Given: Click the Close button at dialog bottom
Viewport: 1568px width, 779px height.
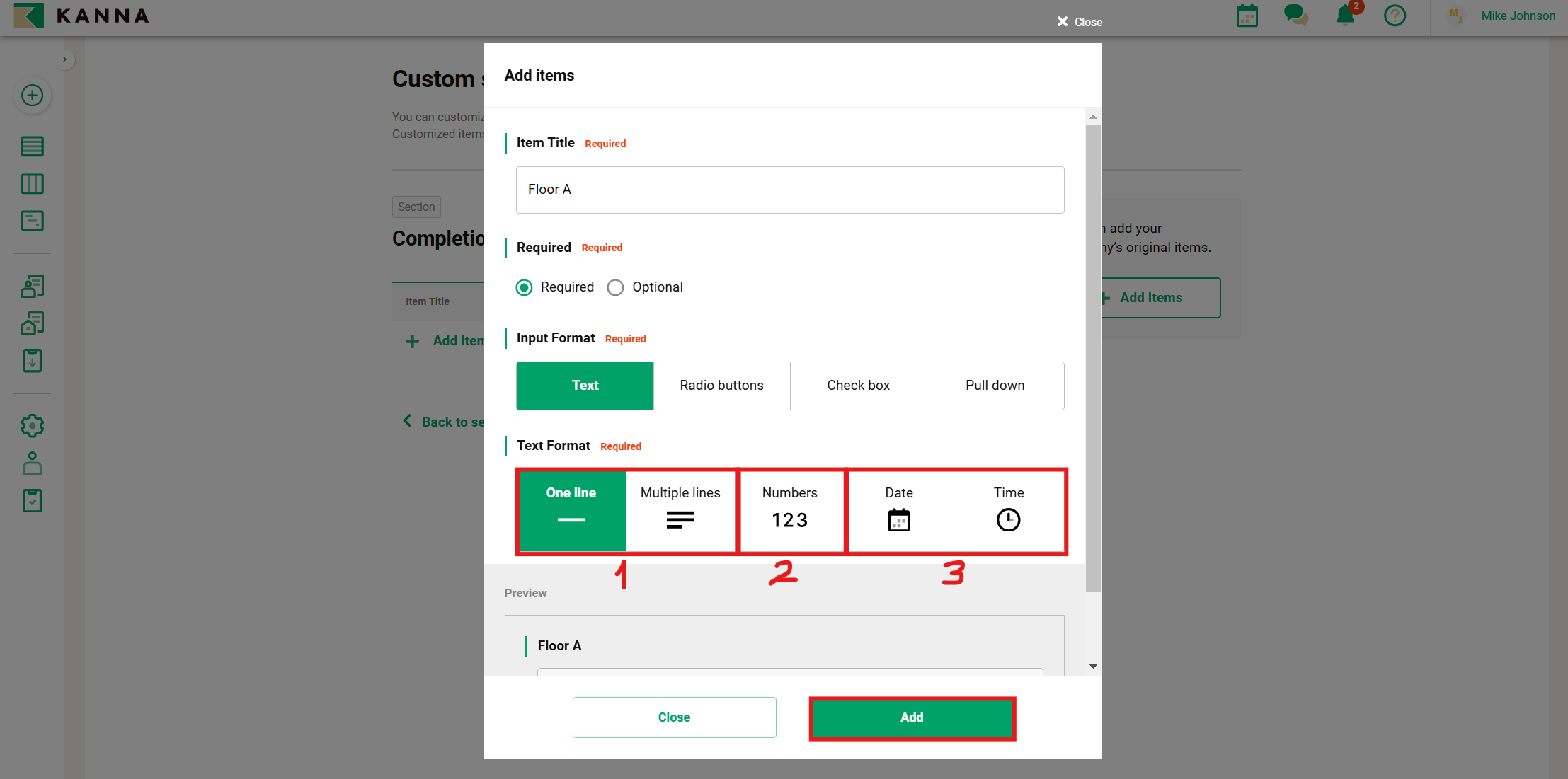Looking at the screenshot, I should (x=674, y=717).
